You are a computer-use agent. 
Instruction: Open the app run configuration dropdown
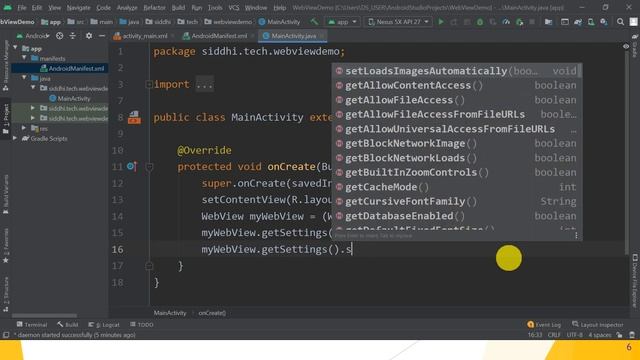coord(342,22)
